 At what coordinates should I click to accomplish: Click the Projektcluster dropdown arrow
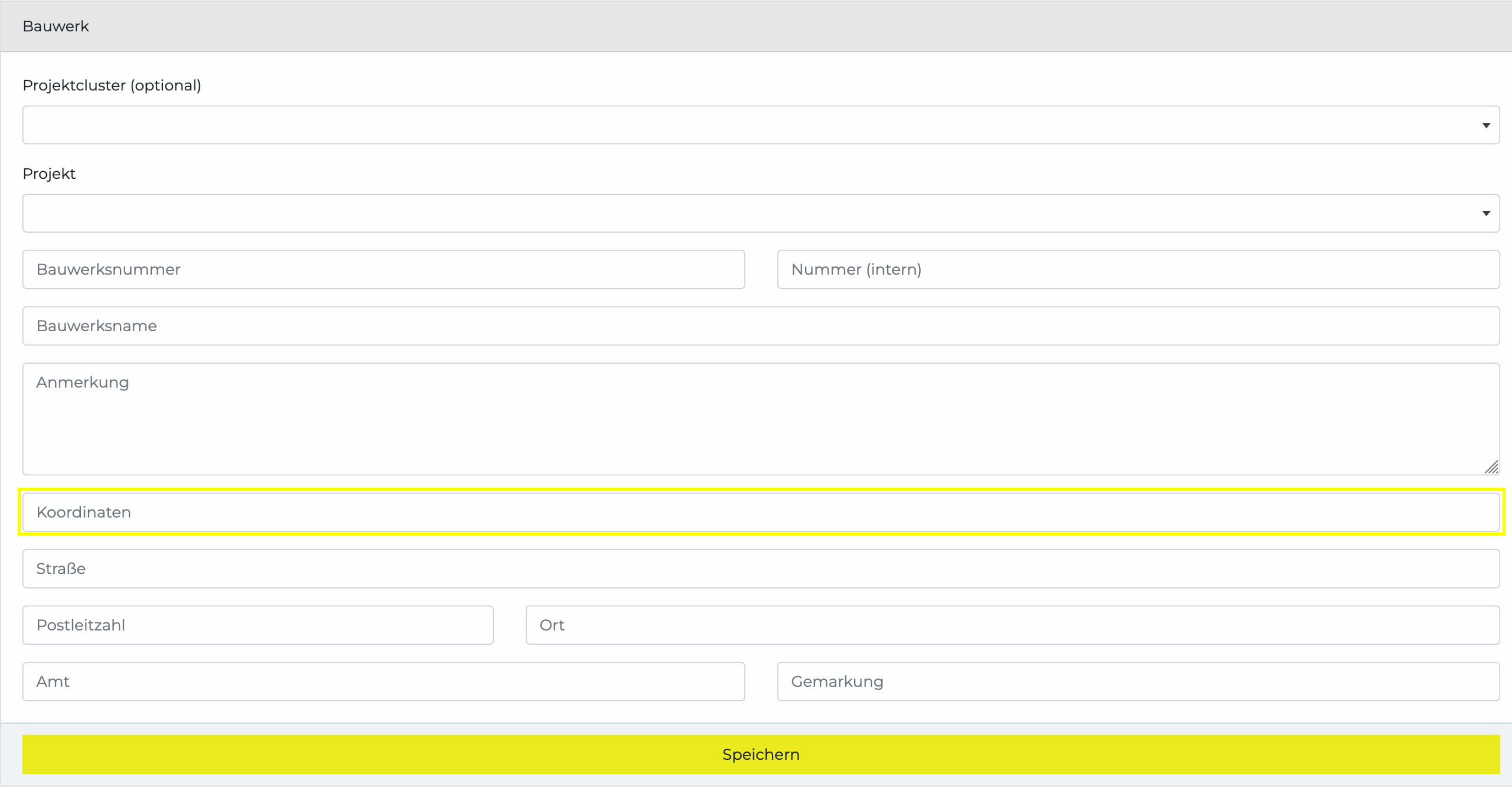[x=1485, y=125]
